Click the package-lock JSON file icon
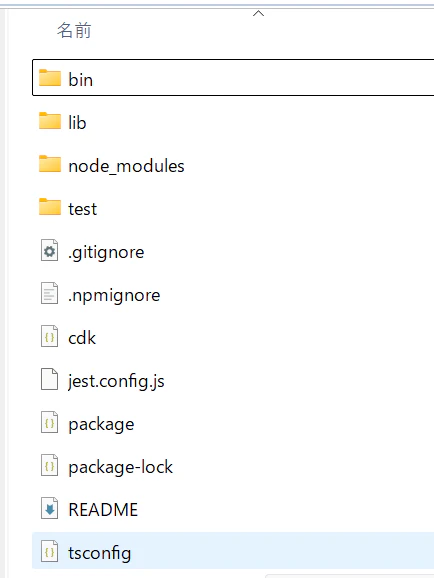Screen dimensions: 434x578 coord(49,465)
